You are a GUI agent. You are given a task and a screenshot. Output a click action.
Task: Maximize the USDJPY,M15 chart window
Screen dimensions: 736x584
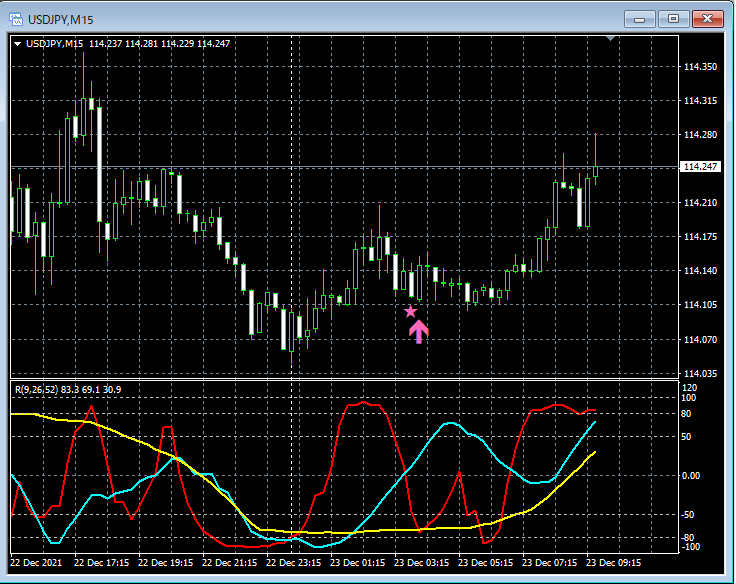click(674, 19)
